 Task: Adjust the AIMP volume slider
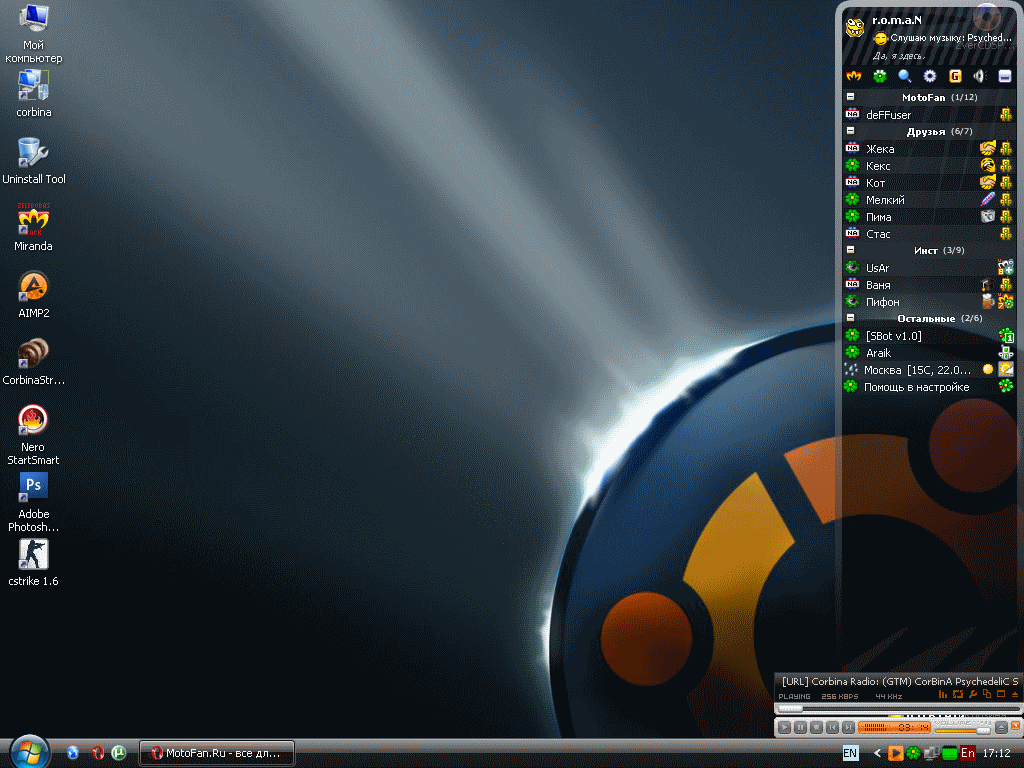[x=964, y=729]
